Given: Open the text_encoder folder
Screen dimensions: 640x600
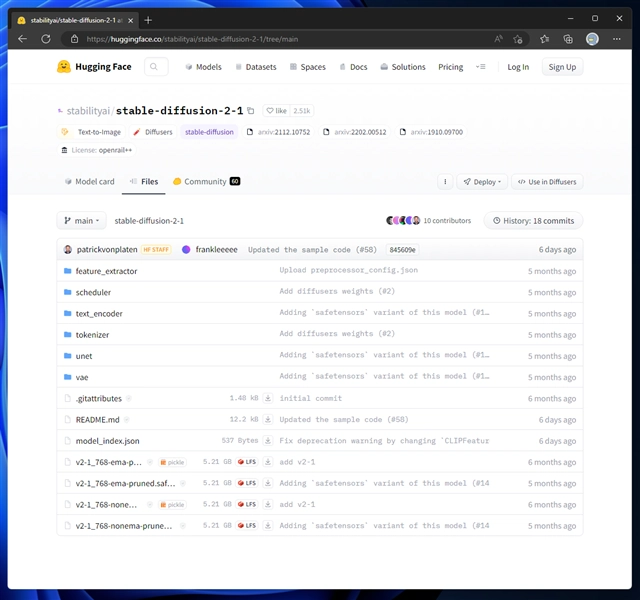Looking at the screenshot, I should pyautogui.click(x=99, y=313).
